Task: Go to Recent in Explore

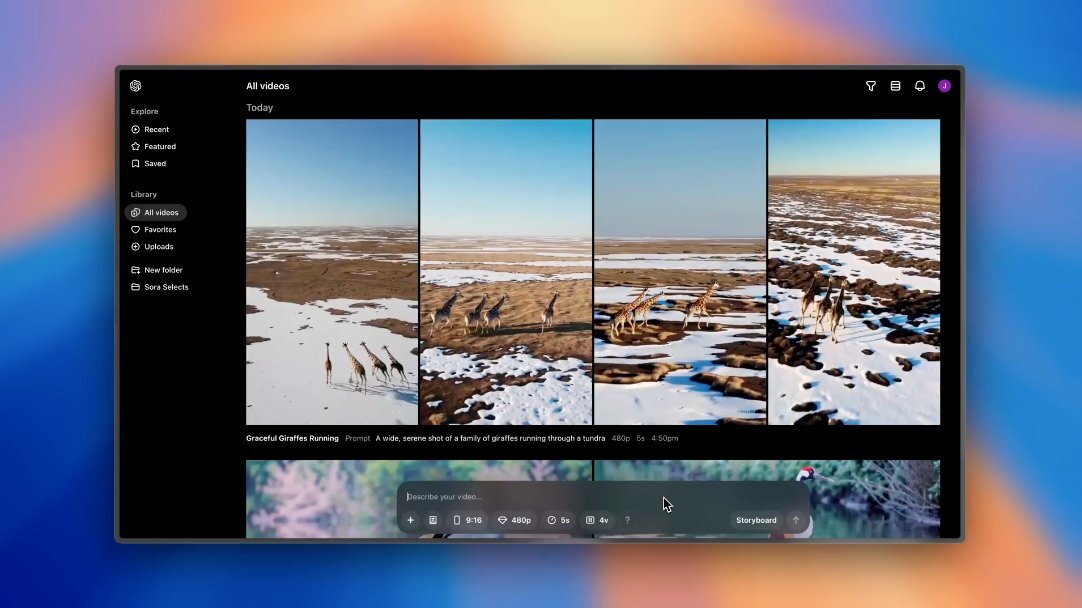Action: [x=156, y=129]
